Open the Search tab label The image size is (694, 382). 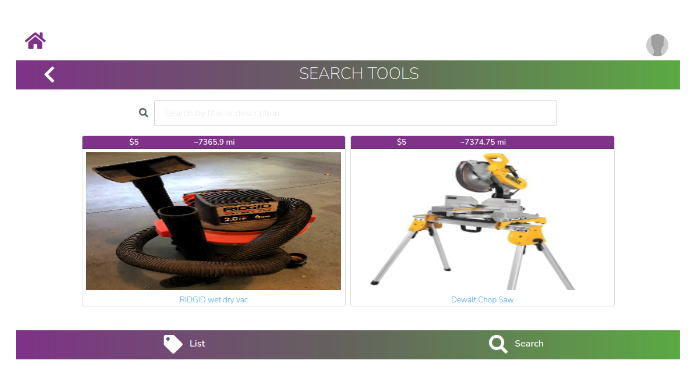(529, 343)
